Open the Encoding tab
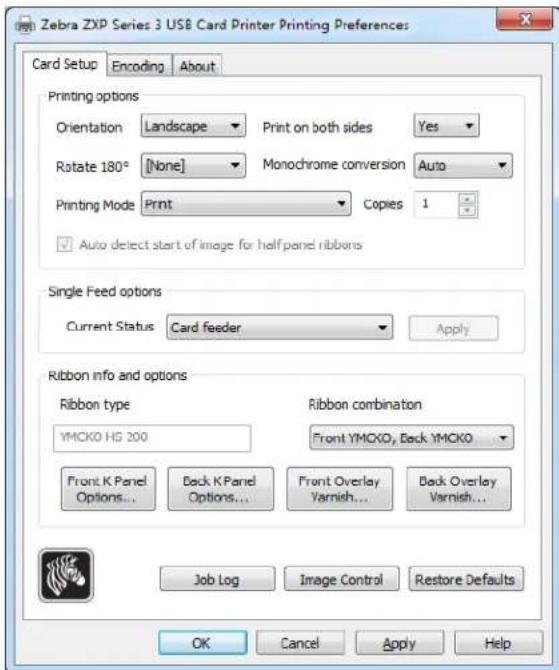Screen dimensions: 559x670 coord(138,66)
